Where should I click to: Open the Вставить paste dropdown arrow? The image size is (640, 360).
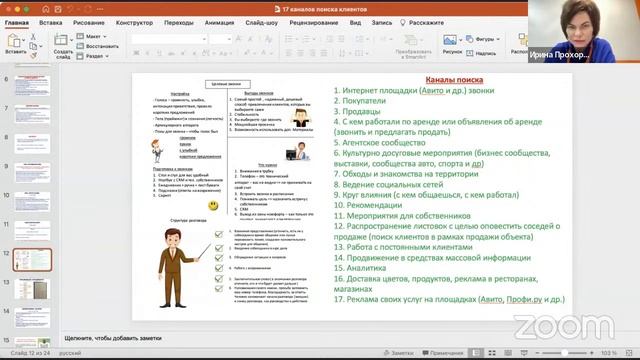[x=24, y=40]
